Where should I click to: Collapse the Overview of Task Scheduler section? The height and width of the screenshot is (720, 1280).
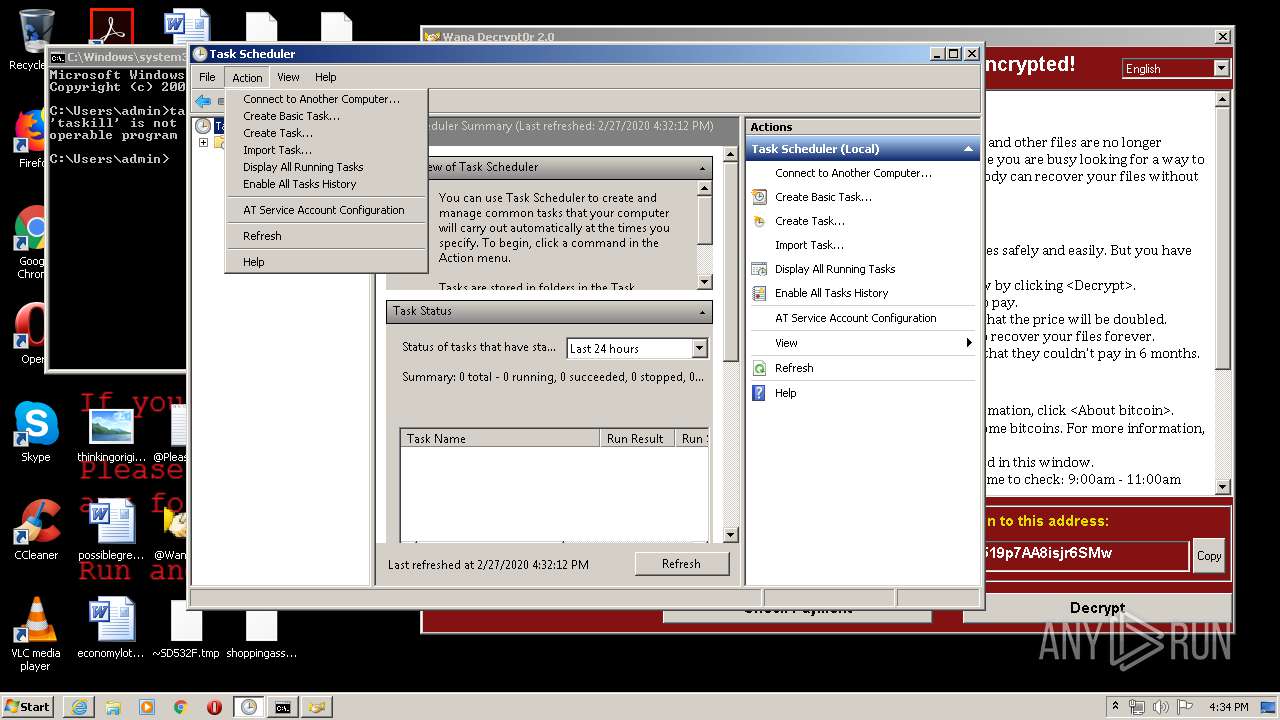[703, 168]
